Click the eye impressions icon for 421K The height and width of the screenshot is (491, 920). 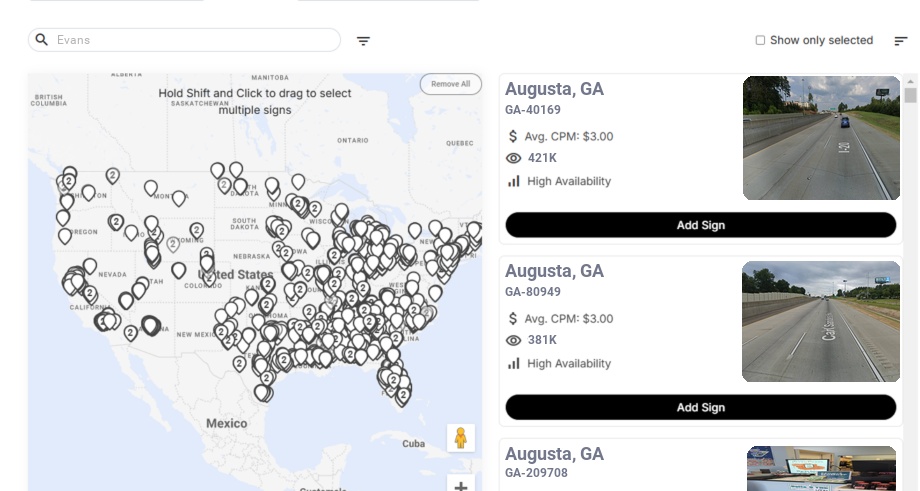(514, 158)
